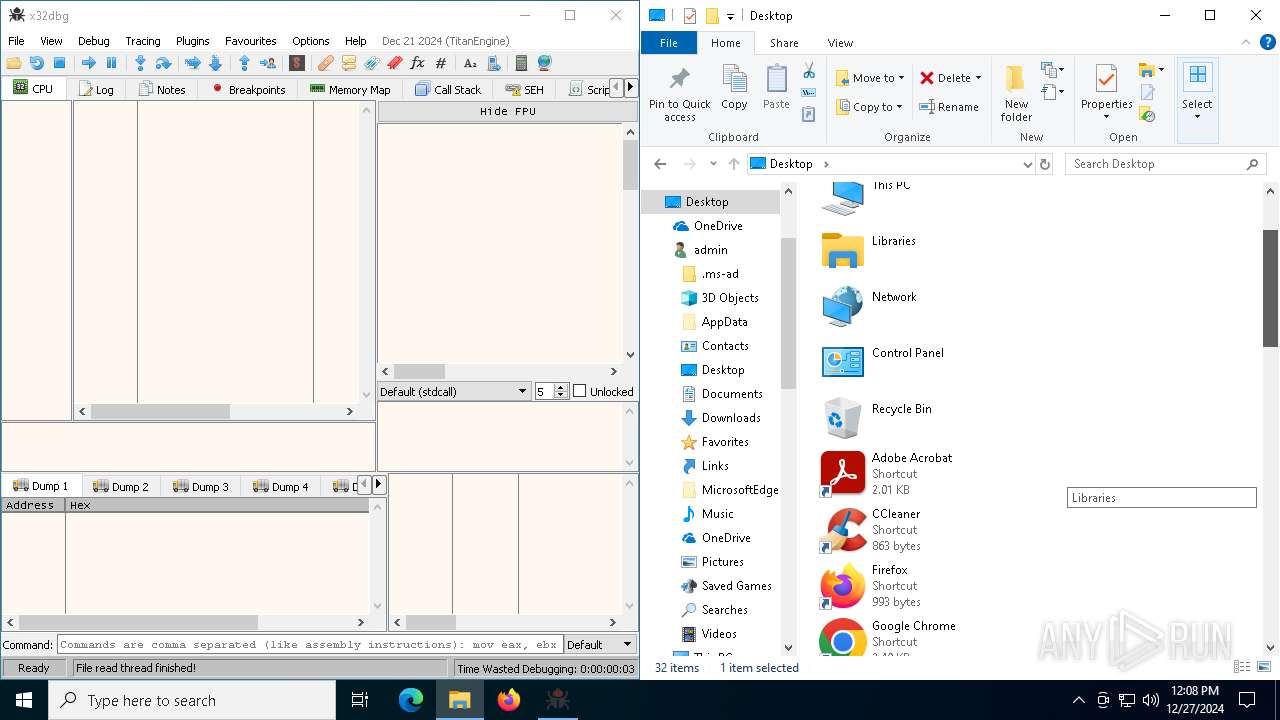Click the Pause icon in x32dbg toolbar
Image resolution: width=1280 pixels, height=720 pixels.
[111, 63]
